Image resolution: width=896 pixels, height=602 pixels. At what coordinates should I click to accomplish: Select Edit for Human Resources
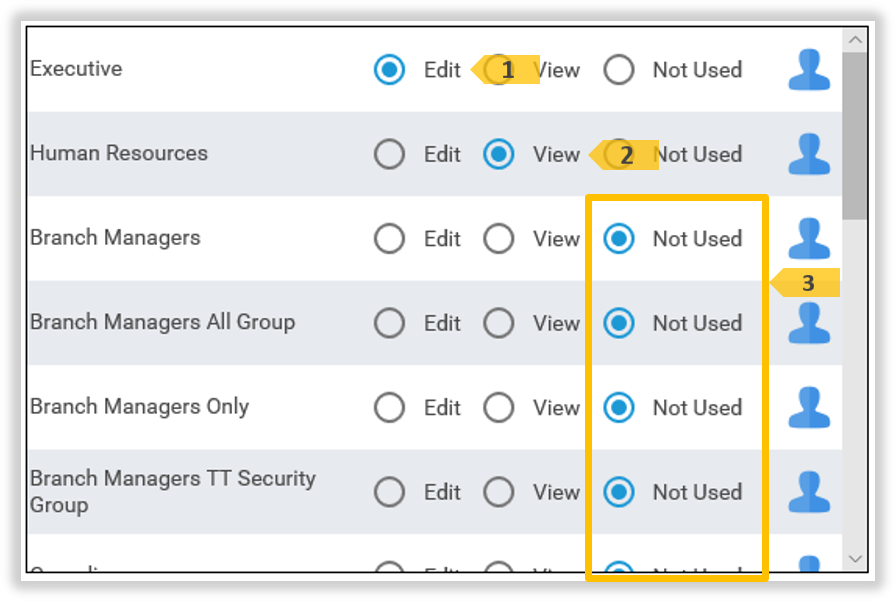point(390,154)
